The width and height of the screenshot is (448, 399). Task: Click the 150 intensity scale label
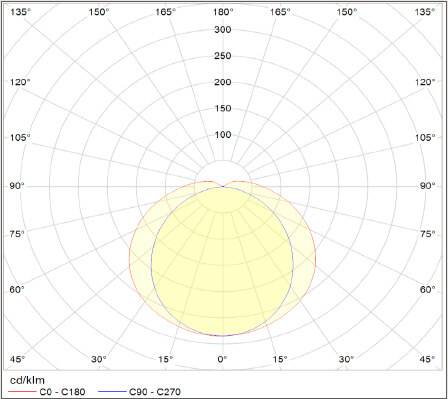click(x=223, y=108)
